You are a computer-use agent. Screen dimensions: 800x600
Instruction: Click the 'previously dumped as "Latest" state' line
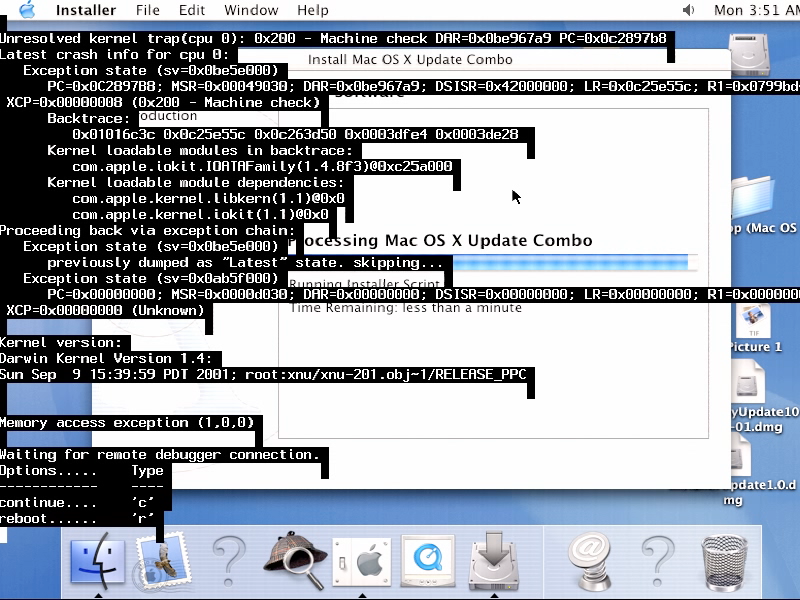[x=245, y=263]
